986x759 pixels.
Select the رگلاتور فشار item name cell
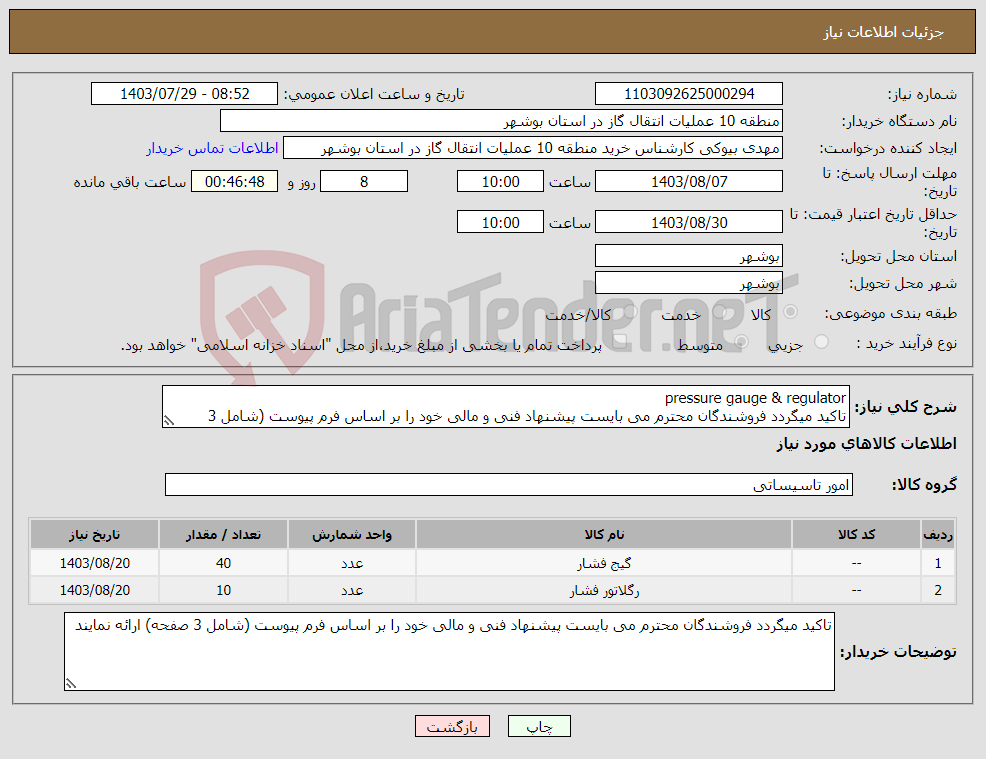tap(604, 590)
